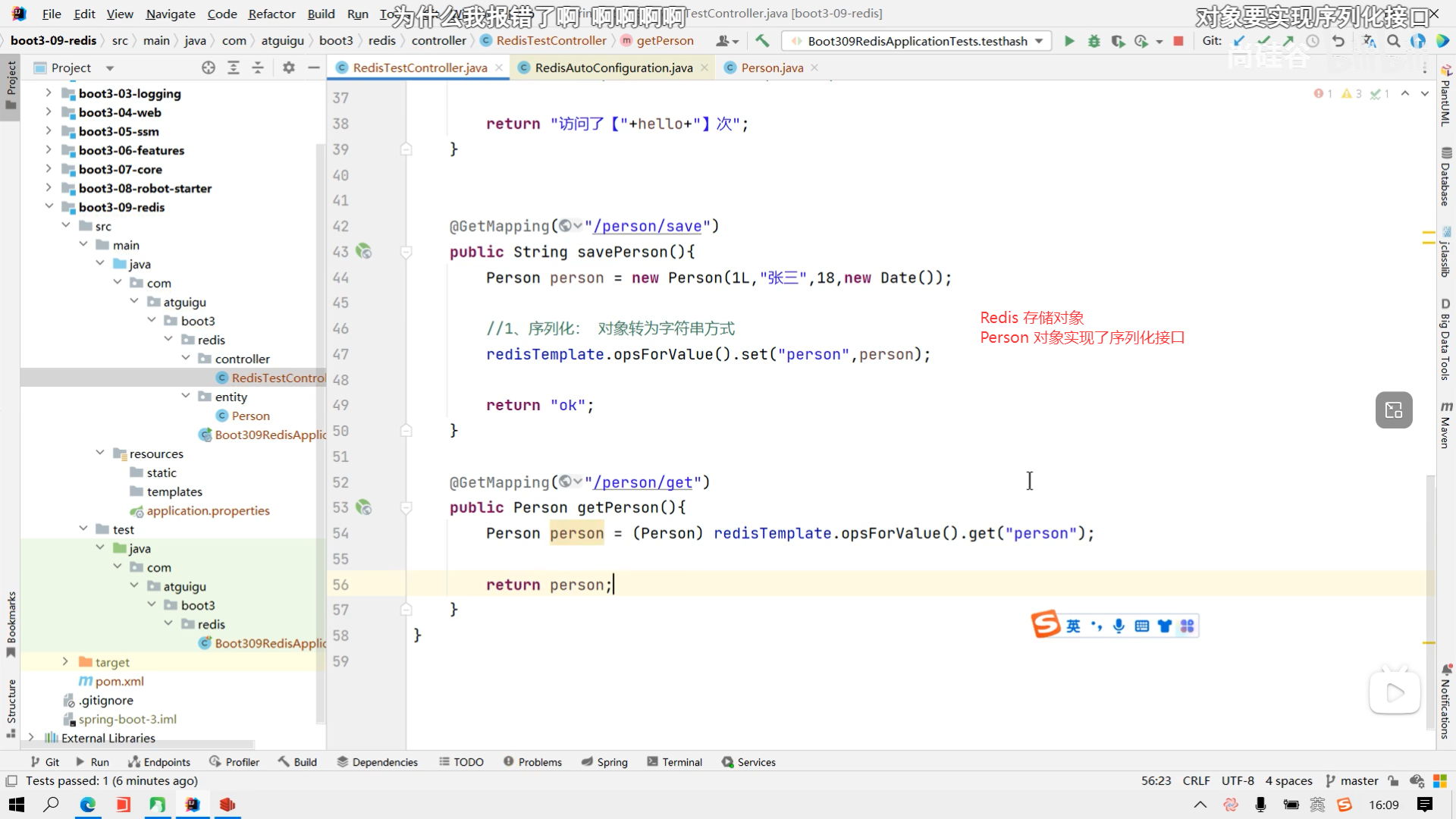Toggle Project tool window sidebar button

point(11,83)
